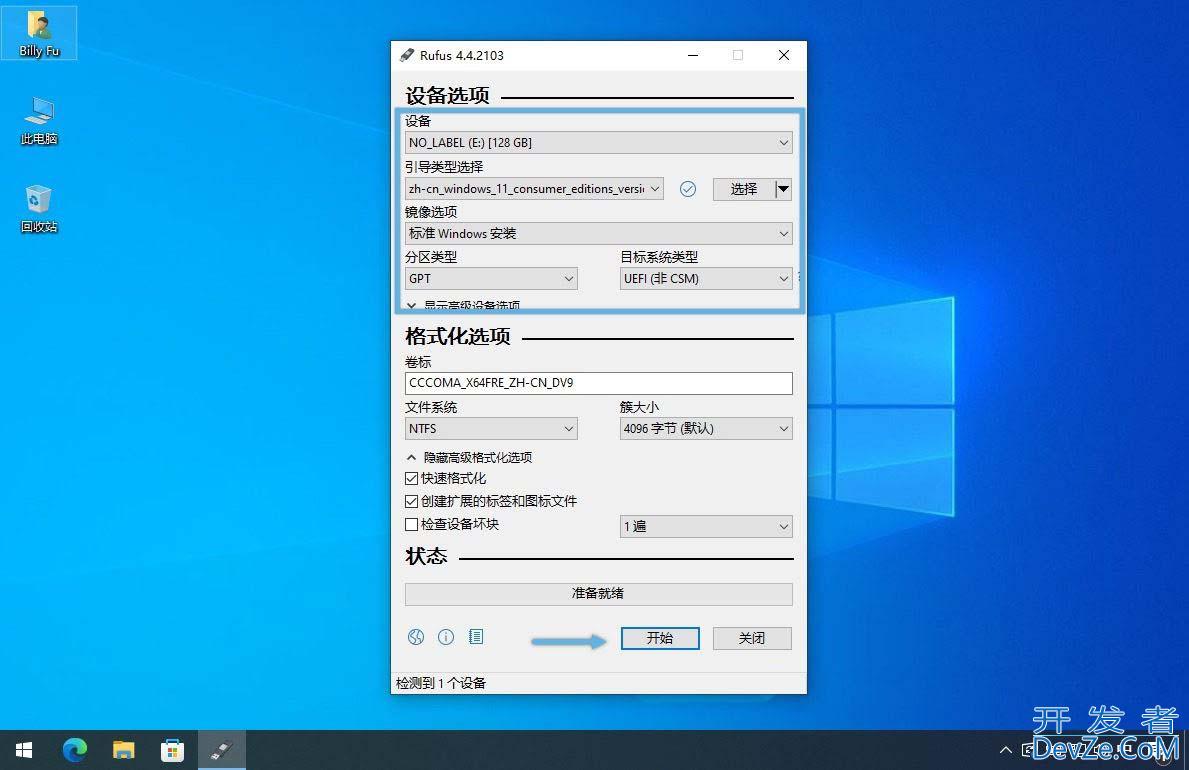Open 目标系统类型 UEFI dropdown
Image resolution: width=1189 pixels, height=770 pixels.
click(x=706, y=279)
